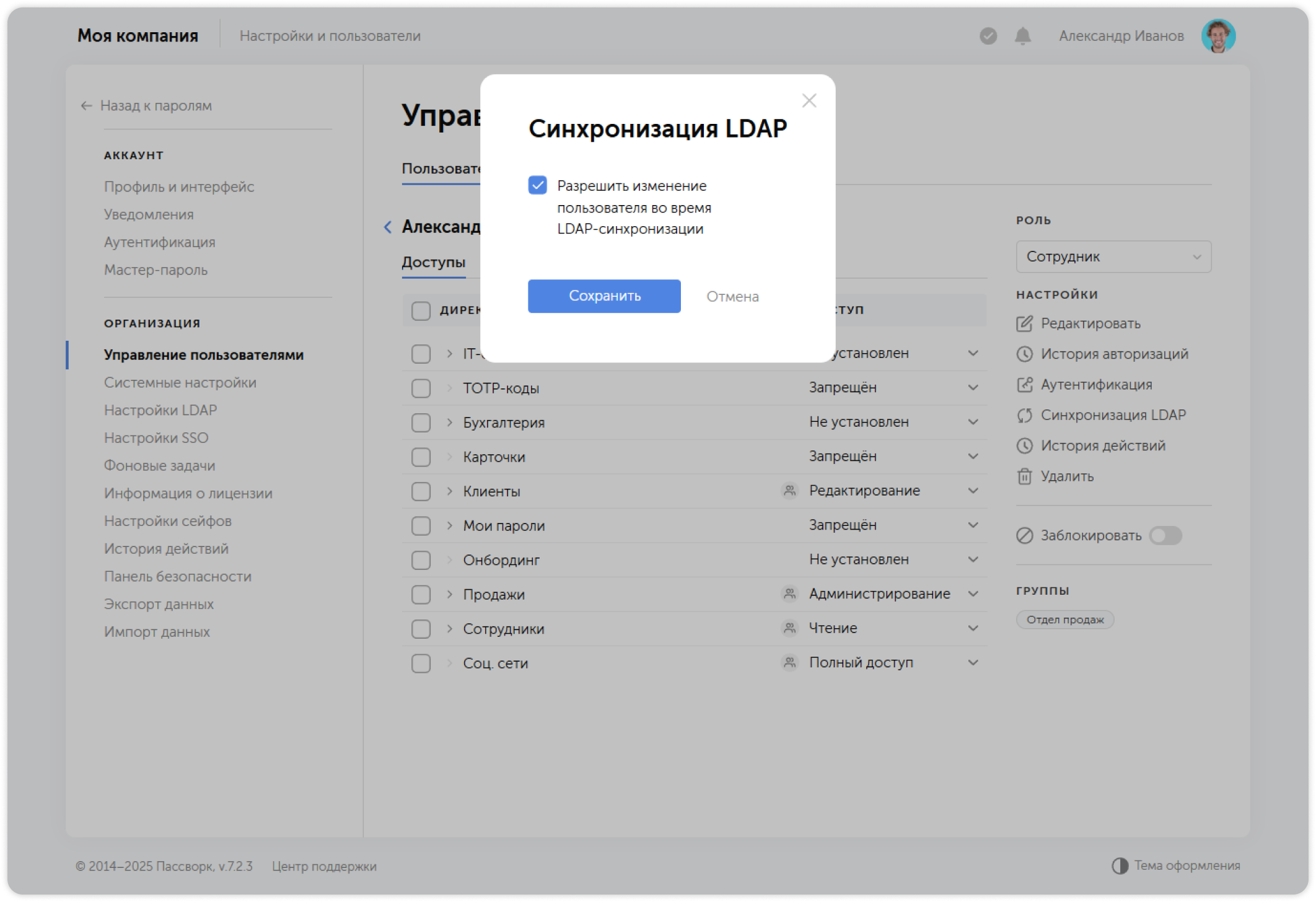Open История авторизаций clock icon
This screenshot has height=902, width=1316.
(x=1025, y=354)
